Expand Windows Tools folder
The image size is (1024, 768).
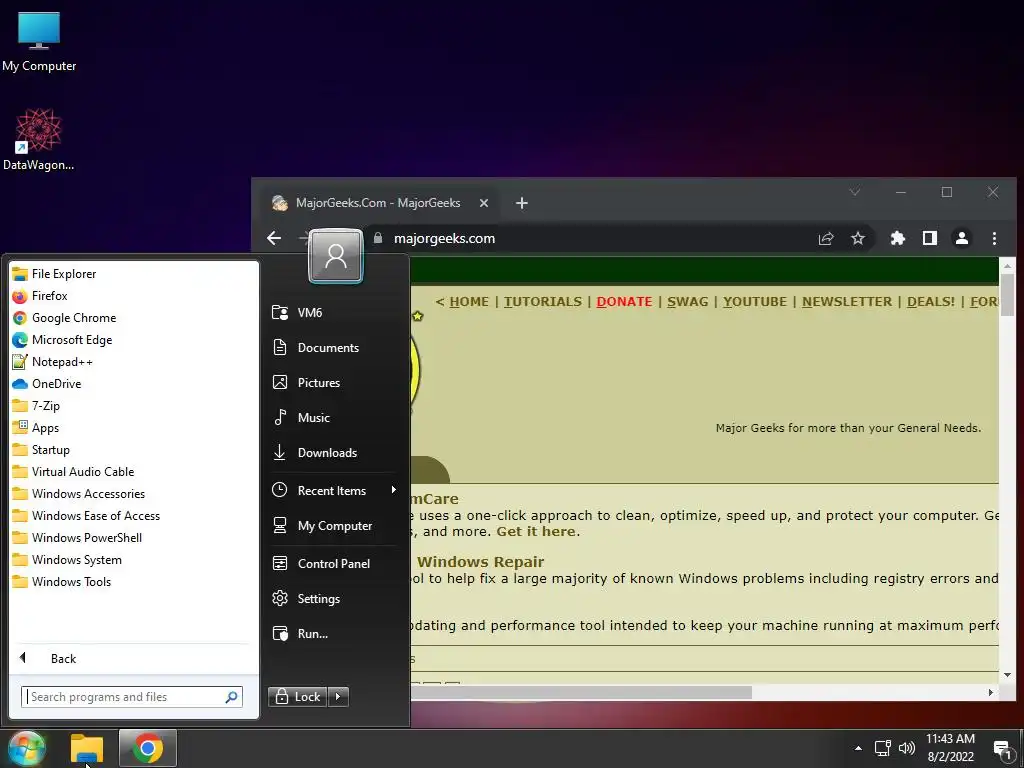click(x=62, y=582)
